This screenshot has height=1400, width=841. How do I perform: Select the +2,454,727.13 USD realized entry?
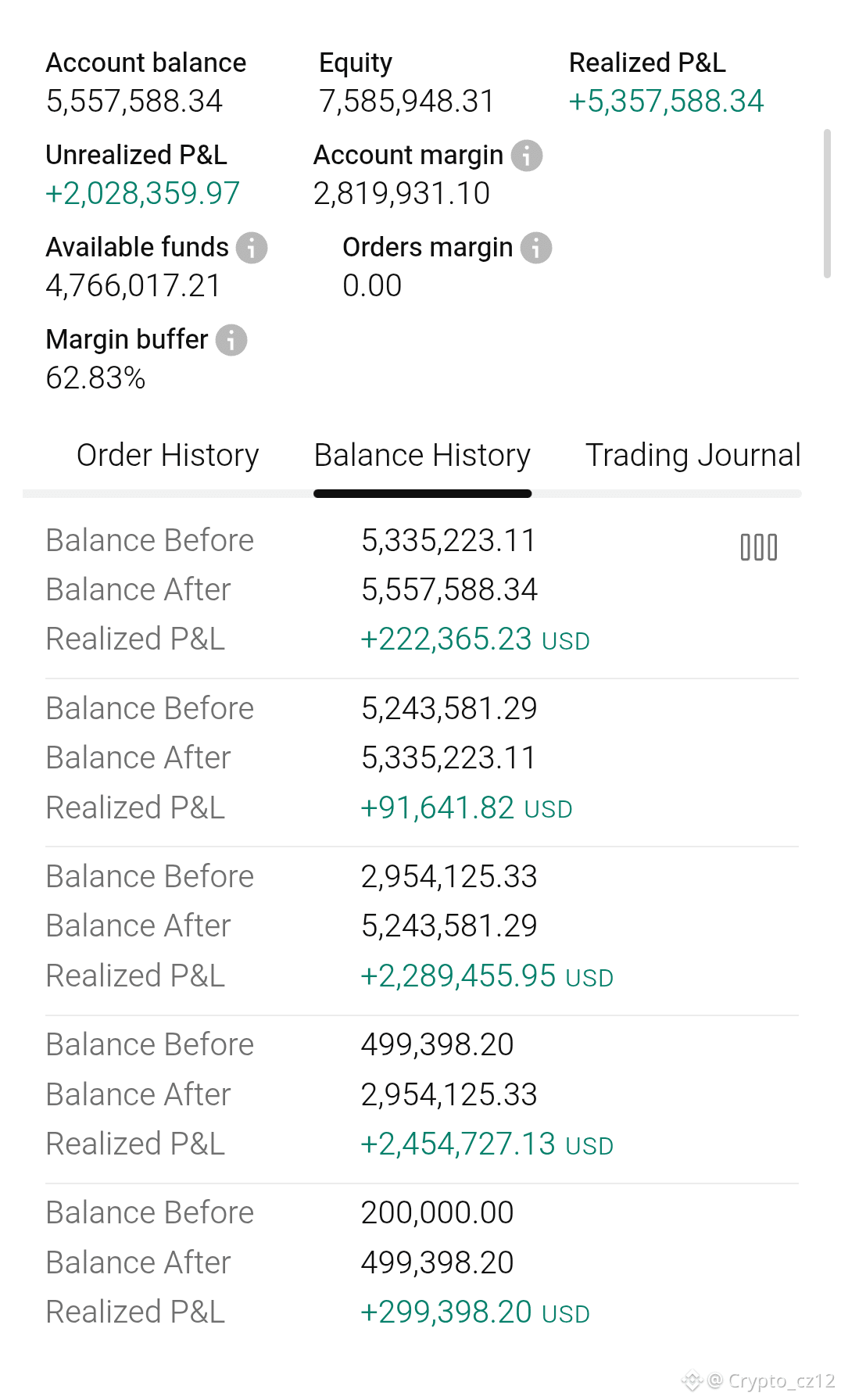click(486, 1144)
